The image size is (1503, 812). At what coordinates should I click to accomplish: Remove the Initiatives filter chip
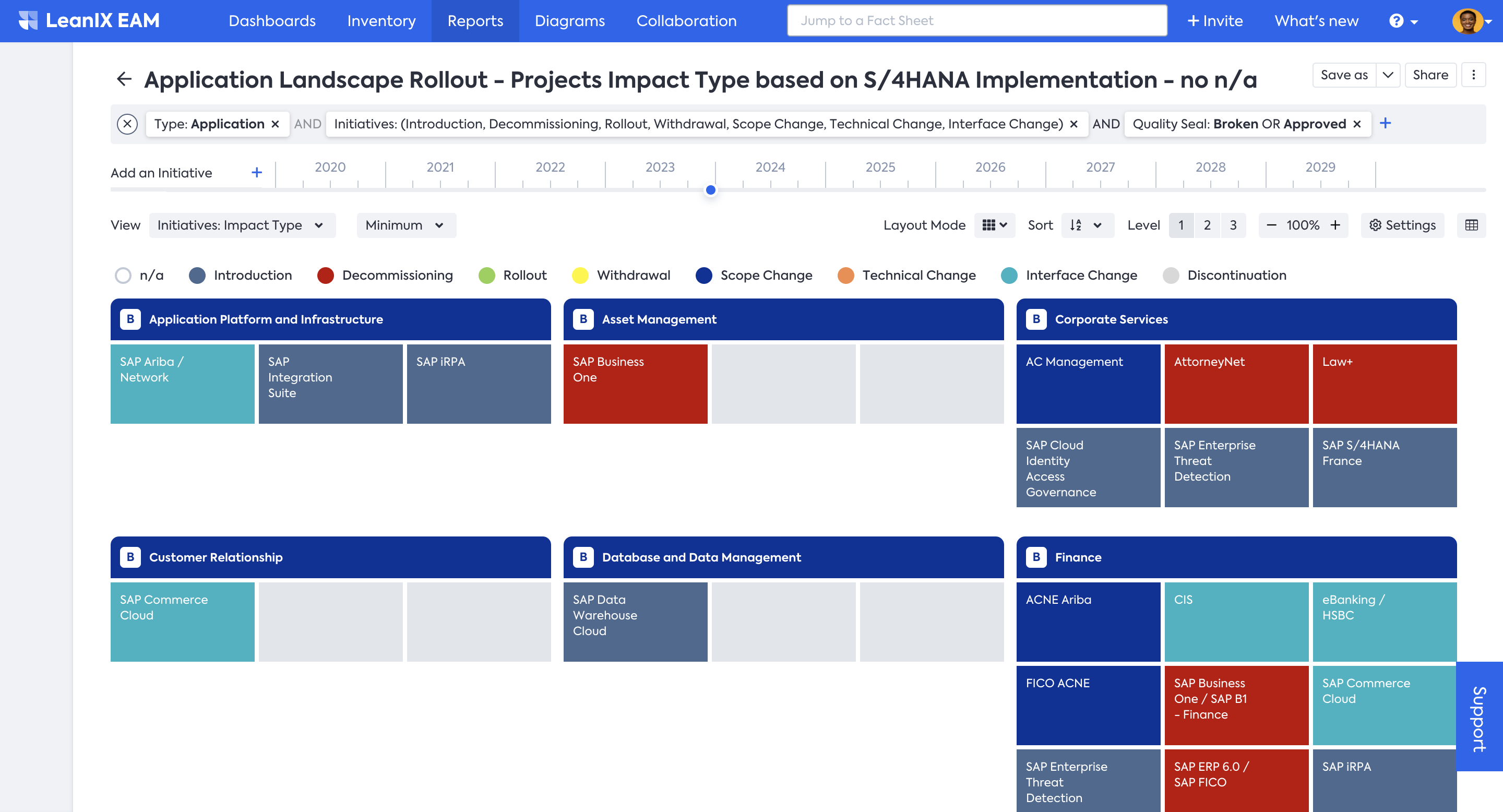[x=1073, y=124]
